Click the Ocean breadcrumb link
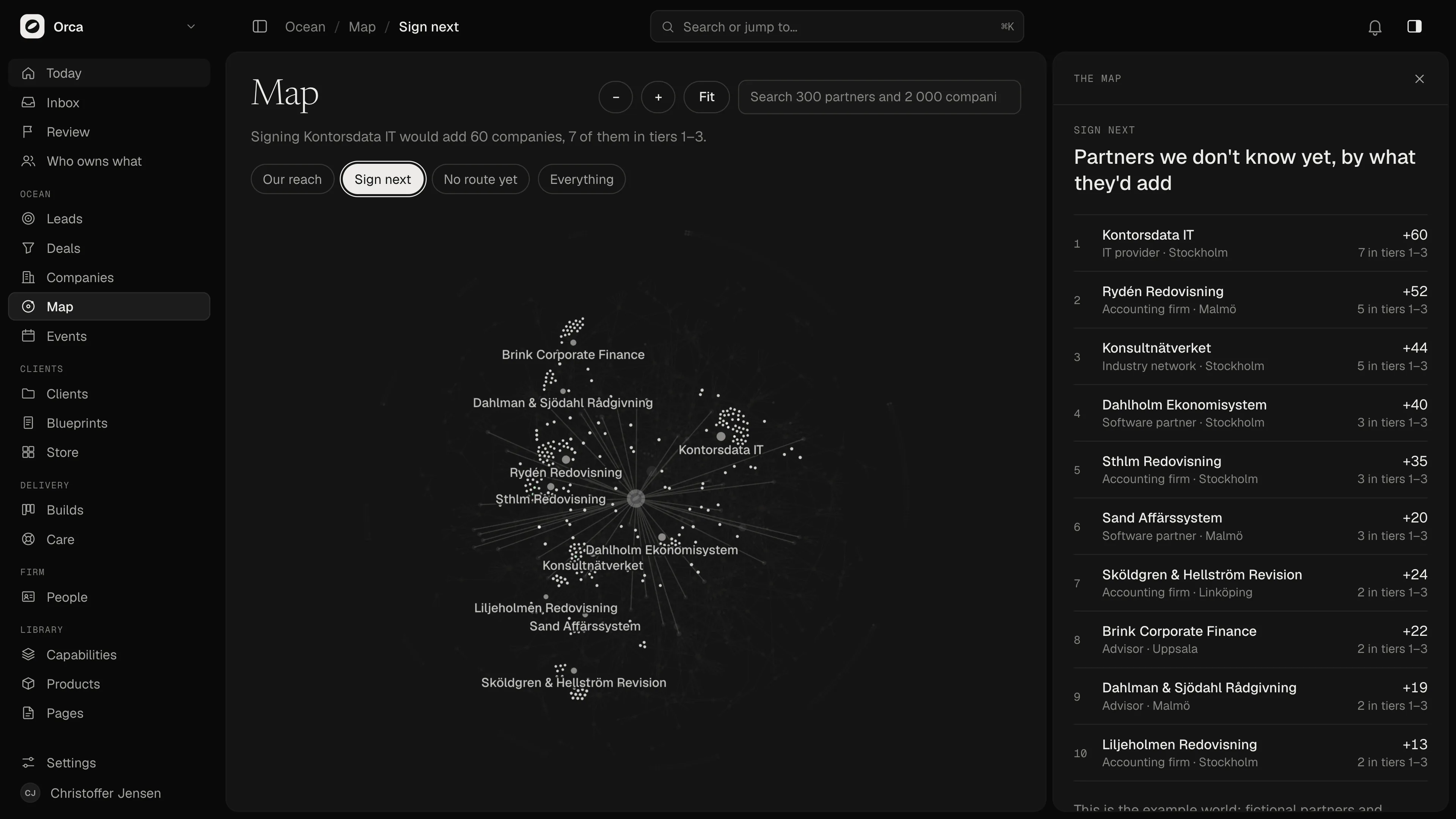The image size is (1456, 819). pyautogui.click(x=305, y=27)
